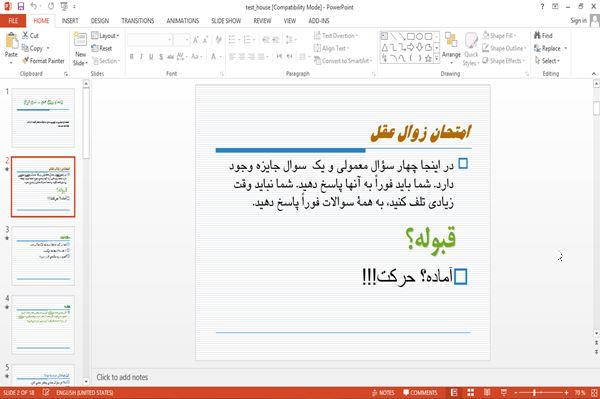Toggle Underline formatting
The height and width of the screenshot is (399, 600).
151,57
